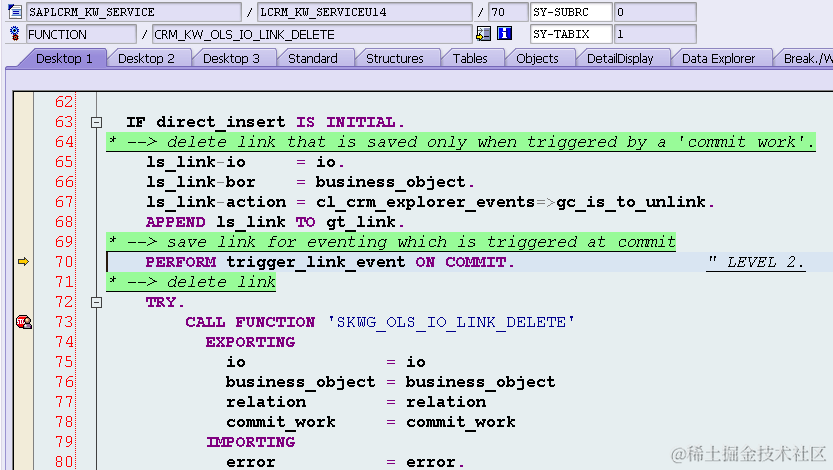The image size is (833, 470).
Task: Click the yellow execution arrow at line 70
Action: (23, 261)
